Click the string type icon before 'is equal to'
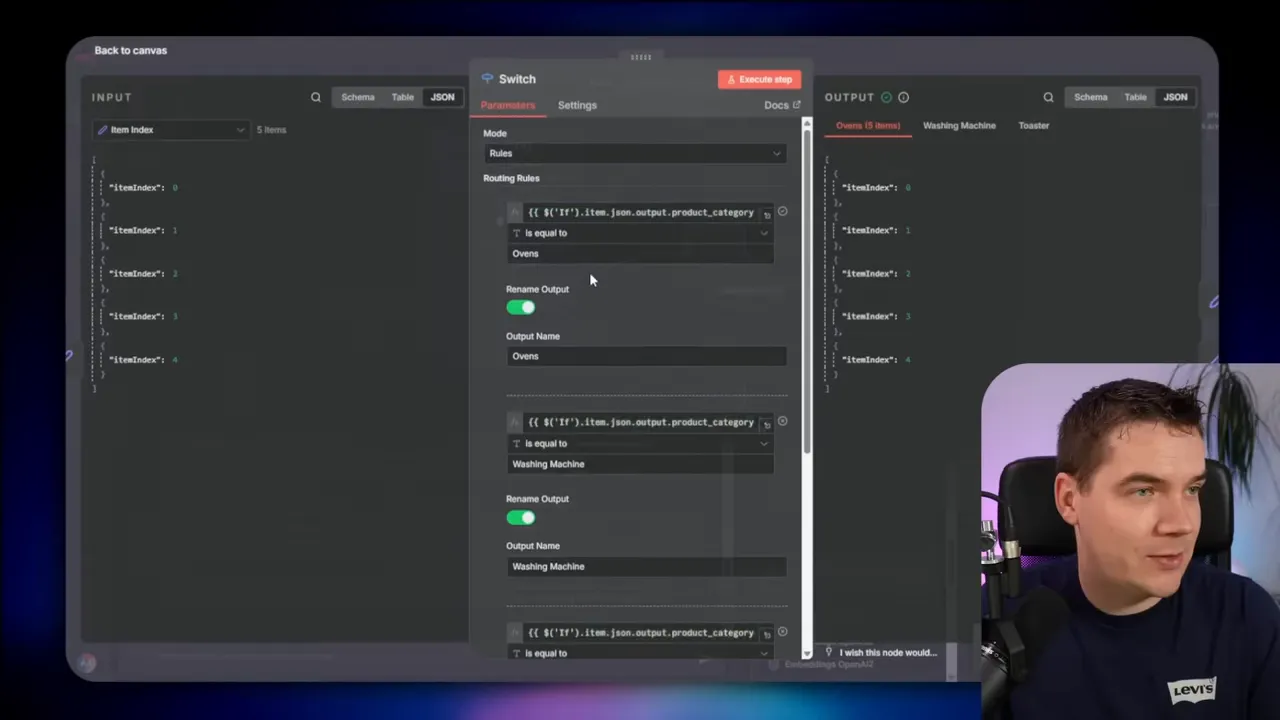 click(516, 232)
